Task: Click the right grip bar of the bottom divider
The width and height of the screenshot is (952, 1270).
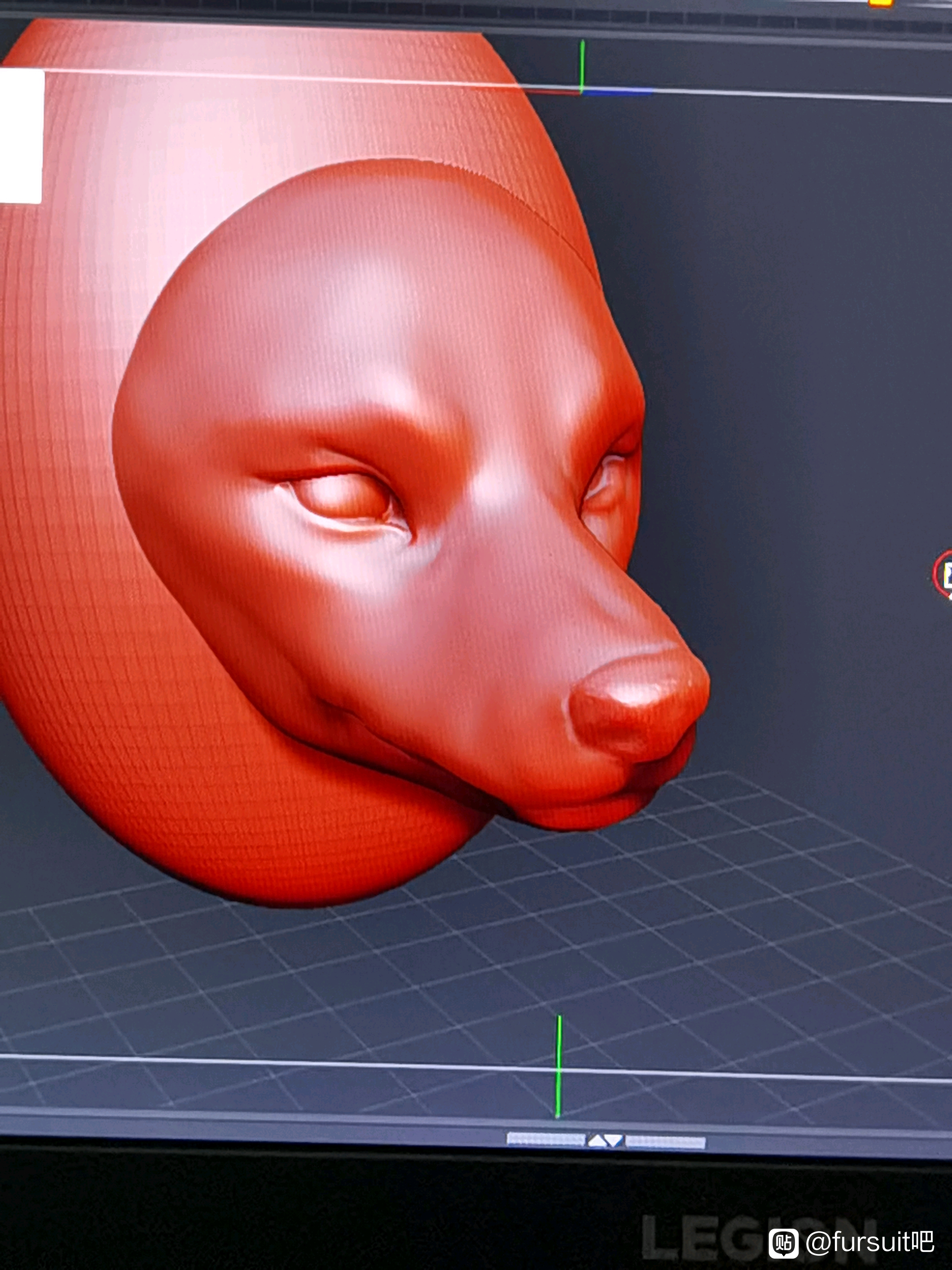Action: pyautogui.click(x=665, y=1142)
